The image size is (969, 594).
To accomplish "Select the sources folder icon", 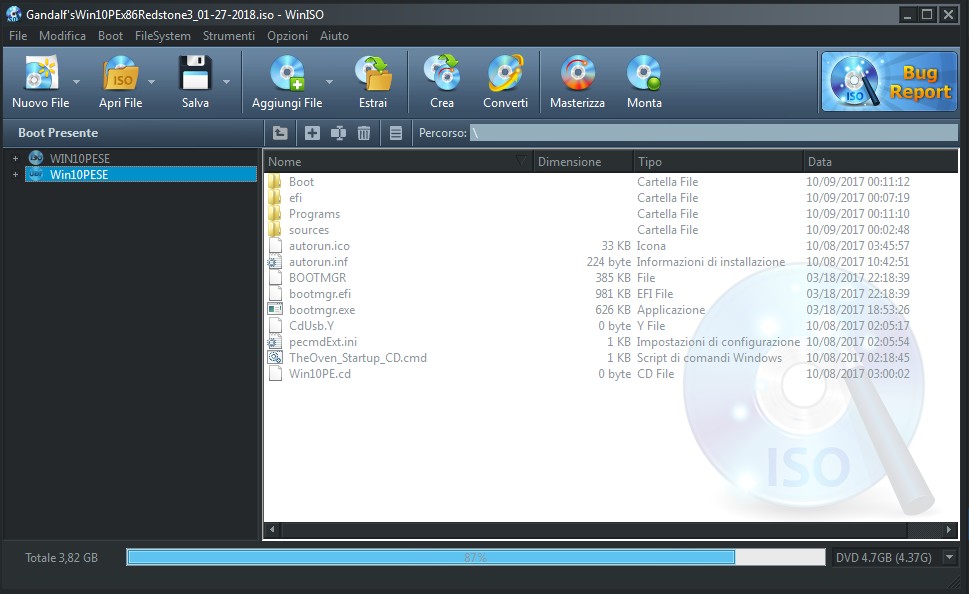I will pyautogui.click(x=275, y=230).
